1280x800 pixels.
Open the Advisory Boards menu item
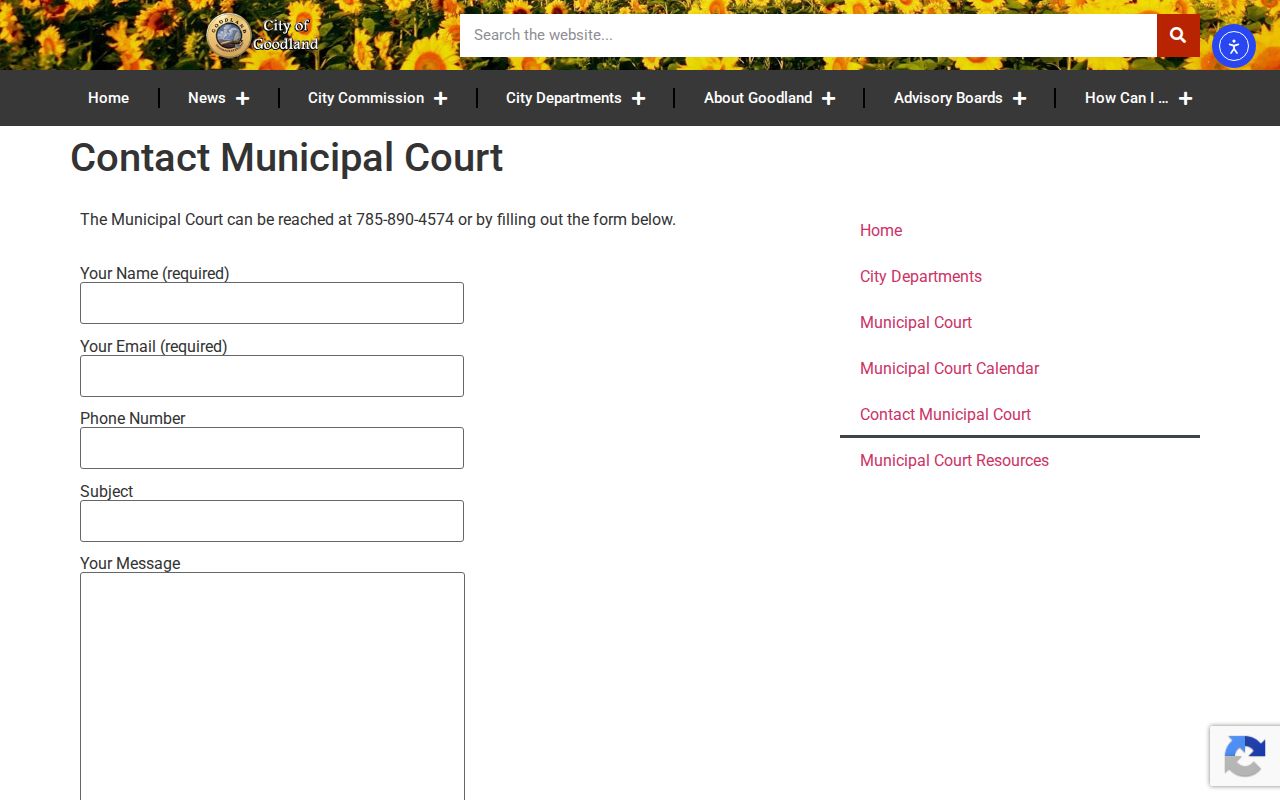(x=948, y=98)
